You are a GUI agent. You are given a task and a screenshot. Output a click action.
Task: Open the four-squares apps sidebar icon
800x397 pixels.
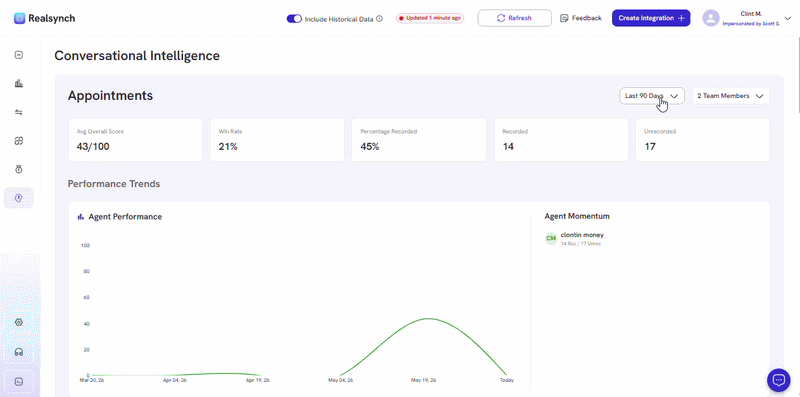pos(19,141)
